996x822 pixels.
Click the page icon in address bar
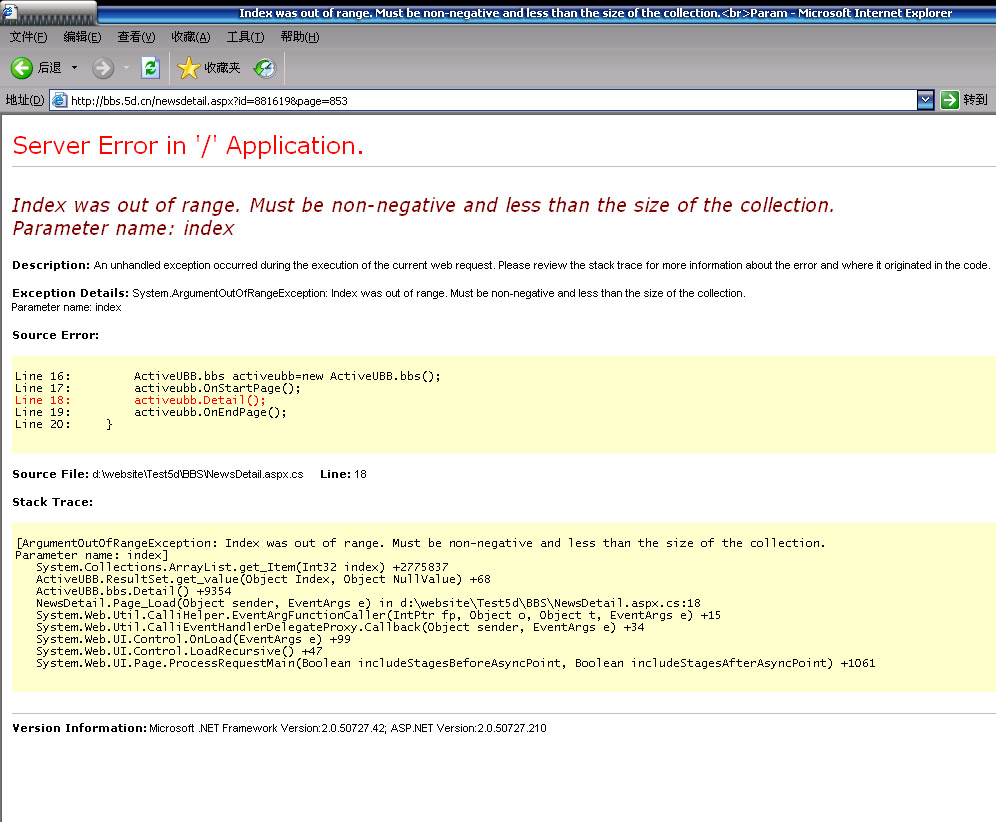point(60,100)
